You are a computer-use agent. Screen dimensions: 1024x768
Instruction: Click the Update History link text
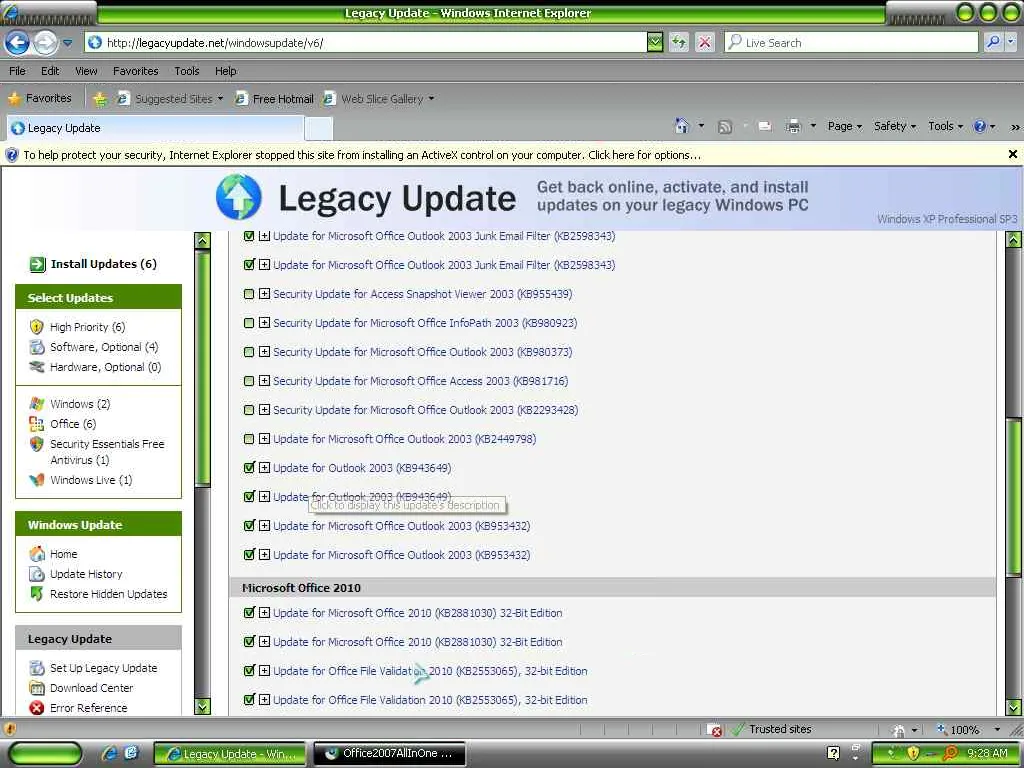[x=86, y=574]
